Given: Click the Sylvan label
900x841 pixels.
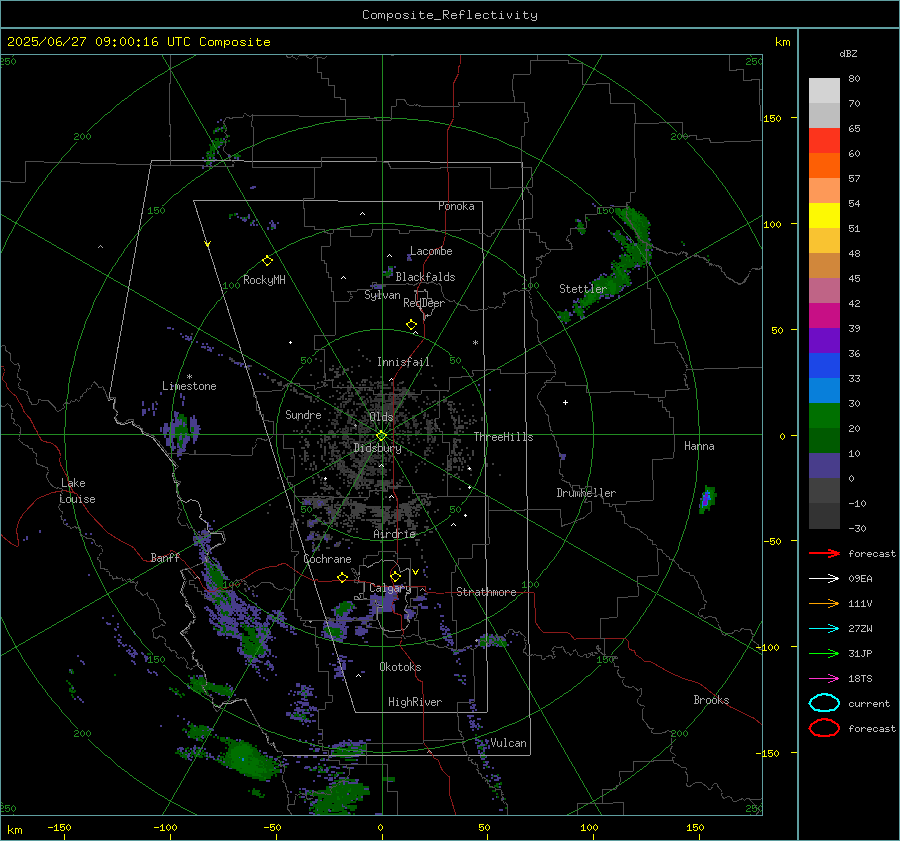Looking at the screenshot, I should (x=382, y=295).
